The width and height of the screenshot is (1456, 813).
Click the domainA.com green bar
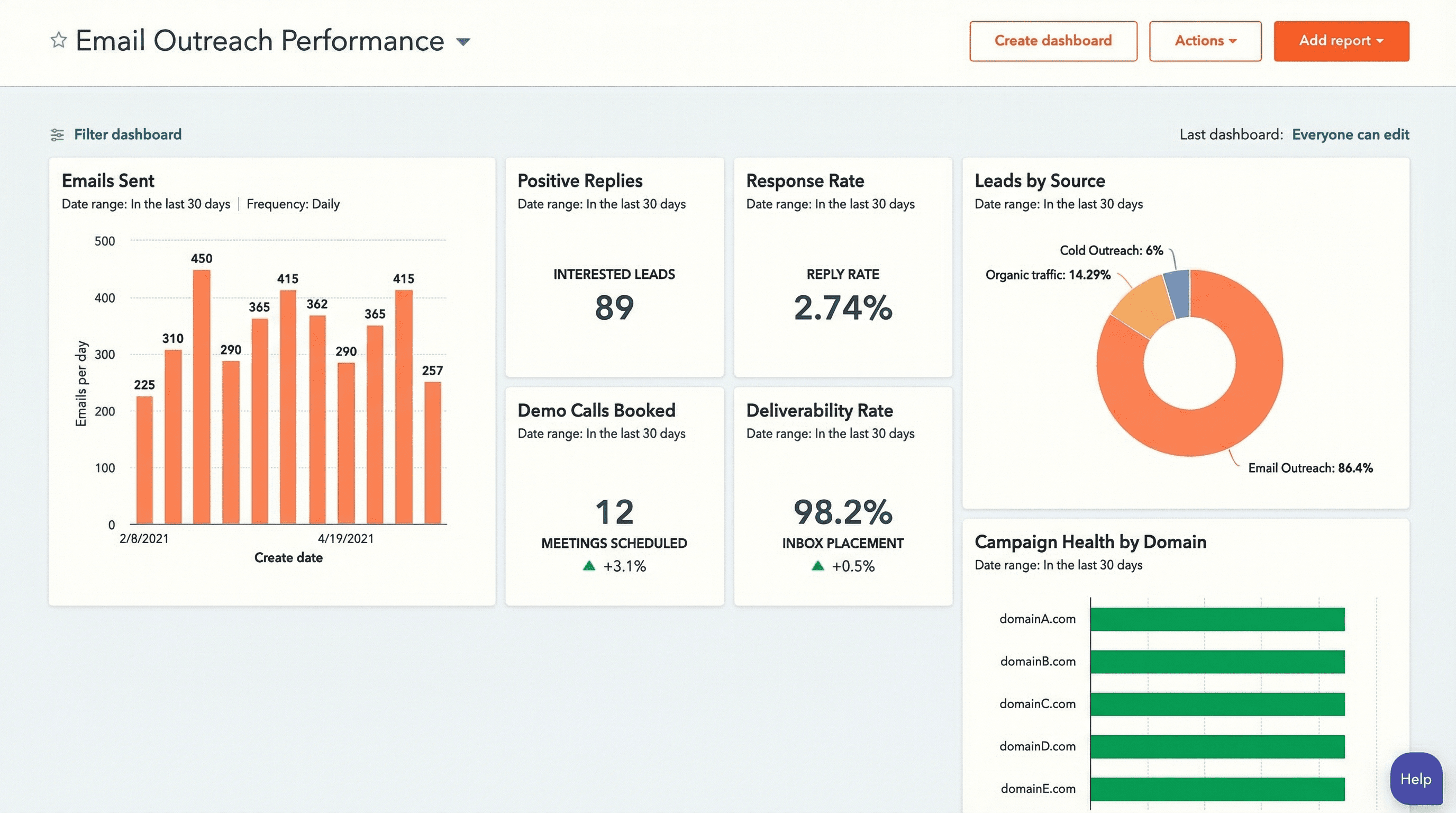[1216, 619]
